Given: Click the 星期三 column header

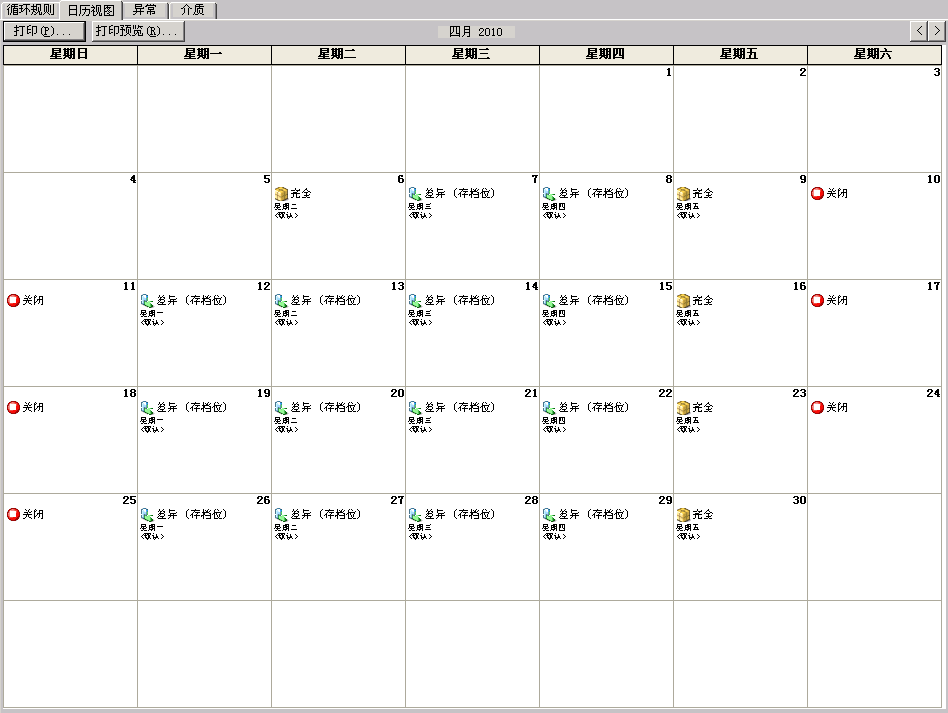Looking at the screenshot, I should [x=472, y=54].
